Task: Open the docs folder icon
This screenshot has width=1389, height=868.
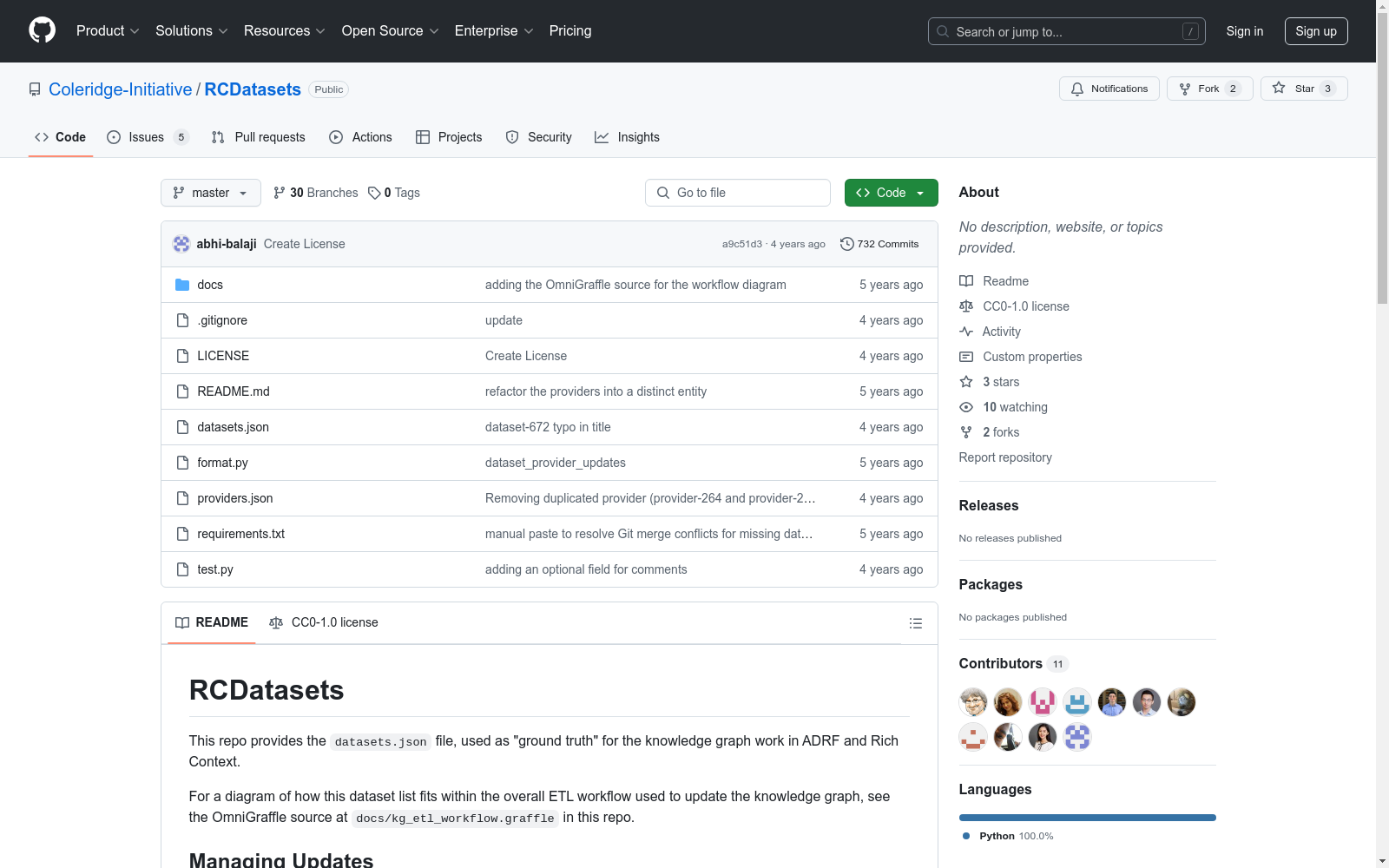Action: pos(182,285)
